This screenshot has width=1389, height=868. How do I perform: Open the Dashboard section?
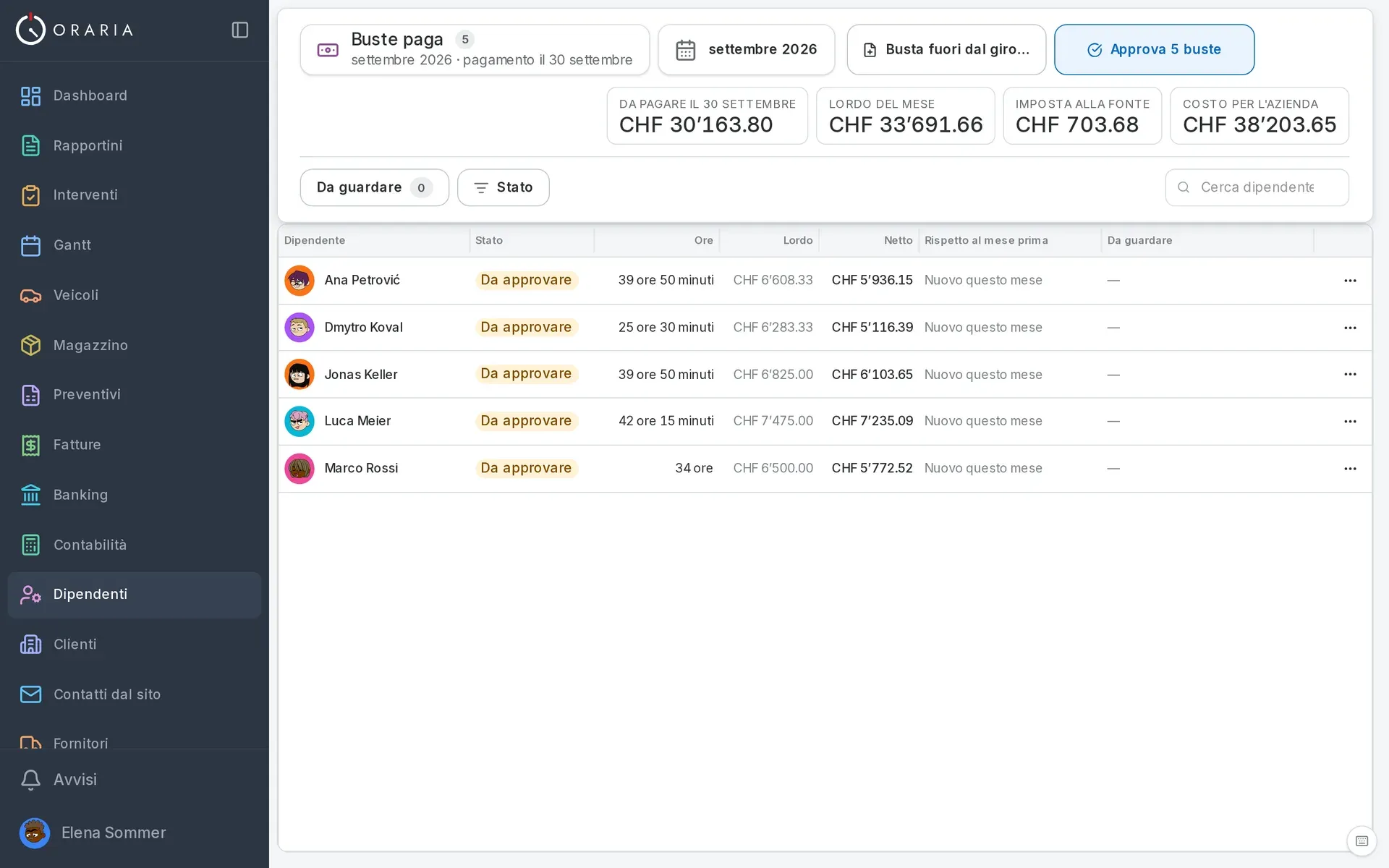coord(135,95)
